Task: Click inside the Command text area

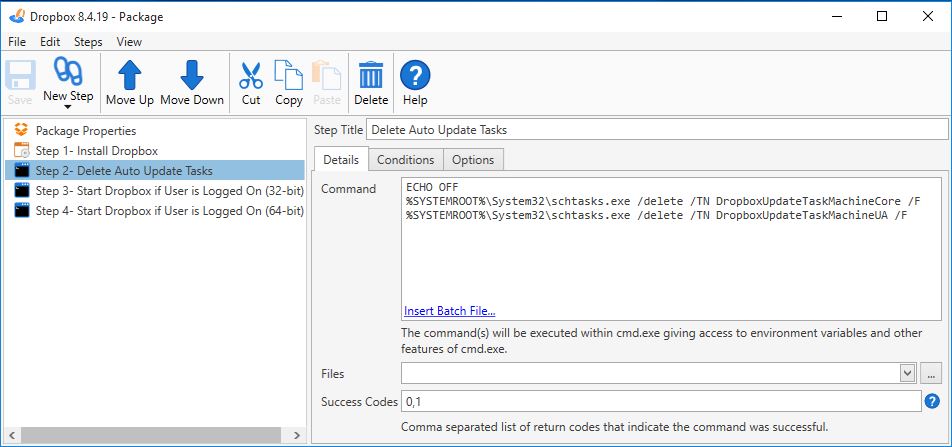Action: [671, 249]
